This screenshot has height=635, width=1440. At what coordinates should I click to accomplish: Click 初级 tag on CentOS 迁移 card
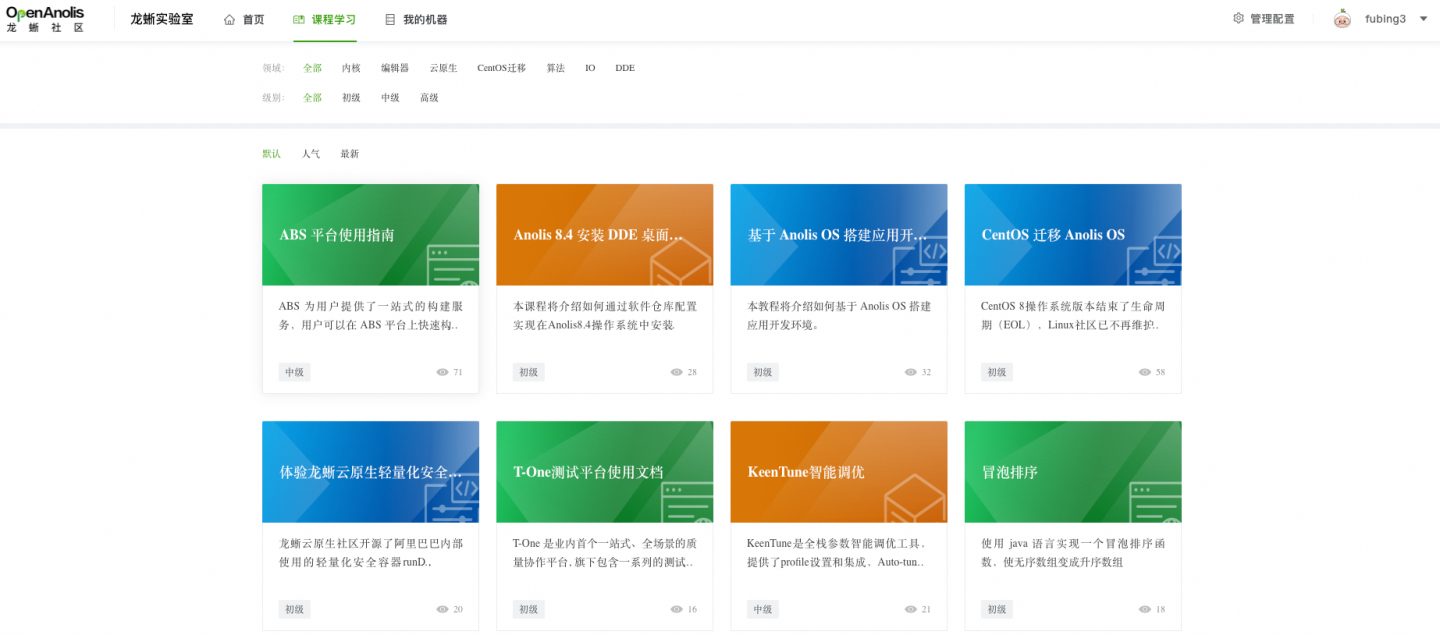pos(996,372)
